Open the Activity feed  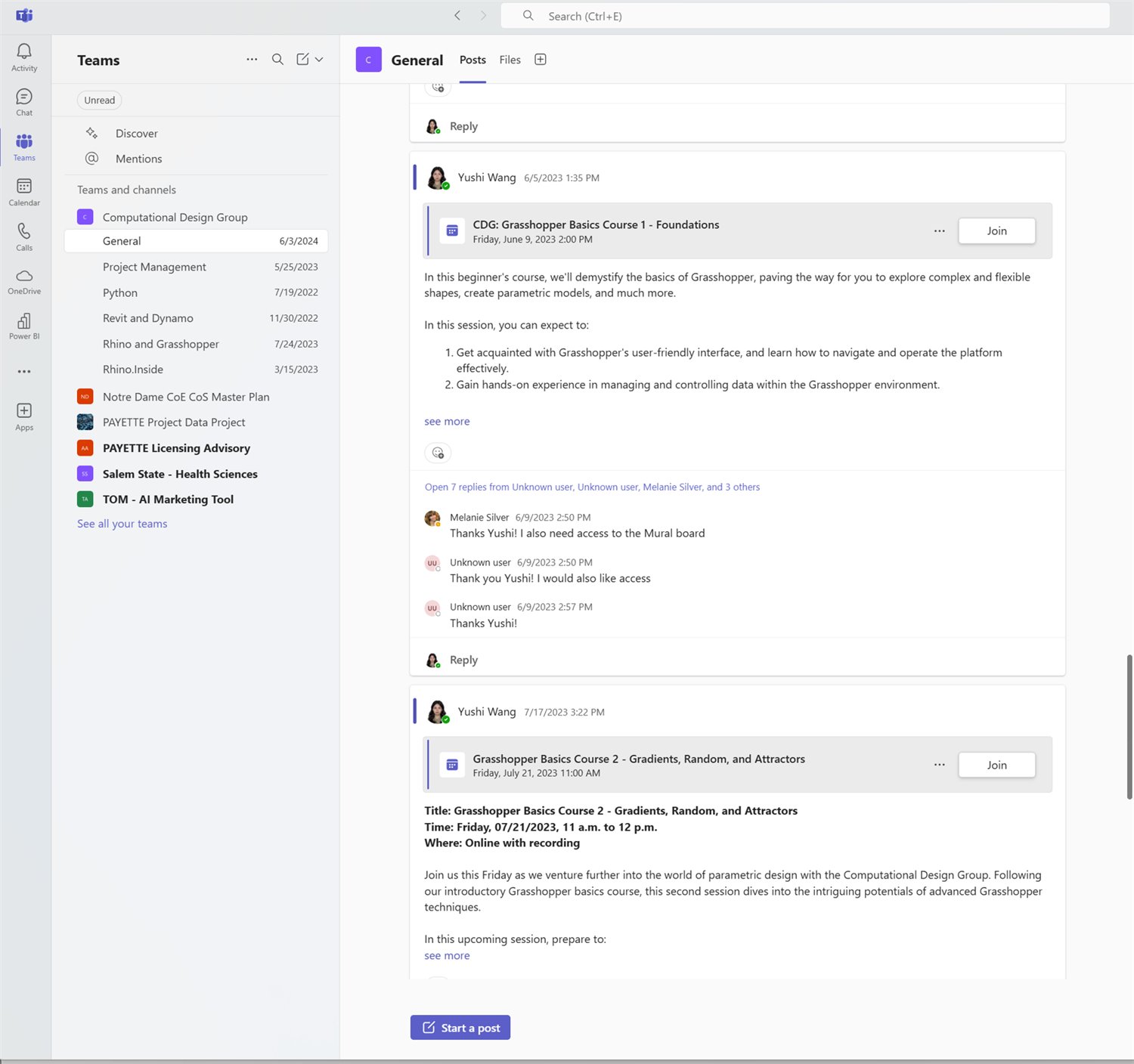click(24, 57)
